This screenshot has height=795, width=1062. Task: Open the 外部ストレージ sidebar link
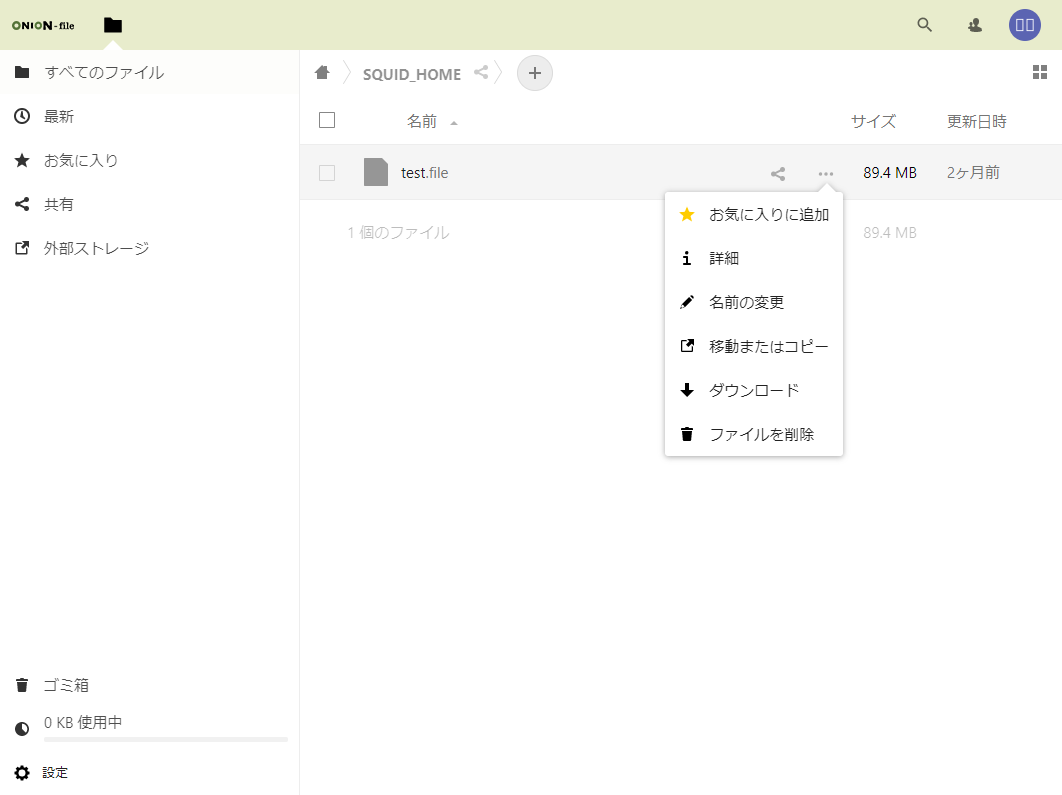(x=96, y=248)
